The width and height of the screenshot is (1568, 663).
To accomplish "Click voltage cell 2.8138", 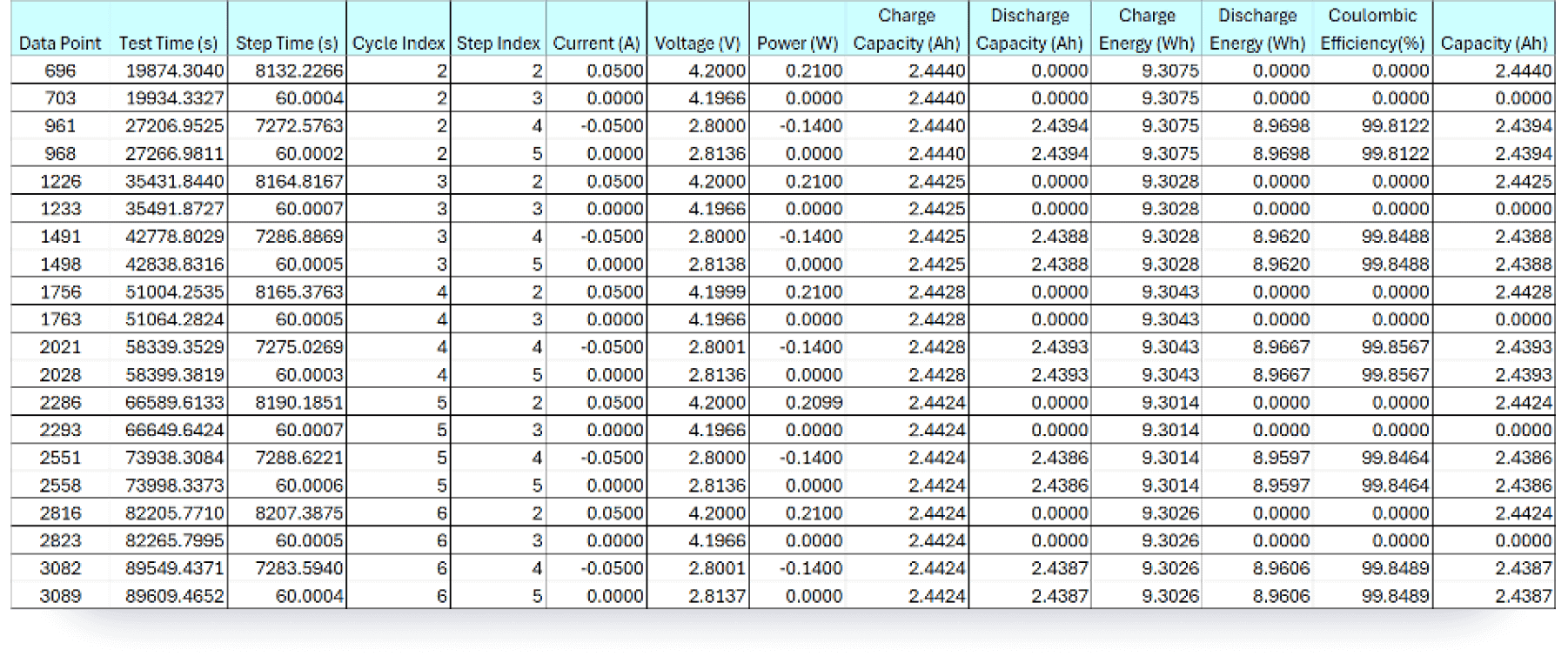I will (698, 265).
